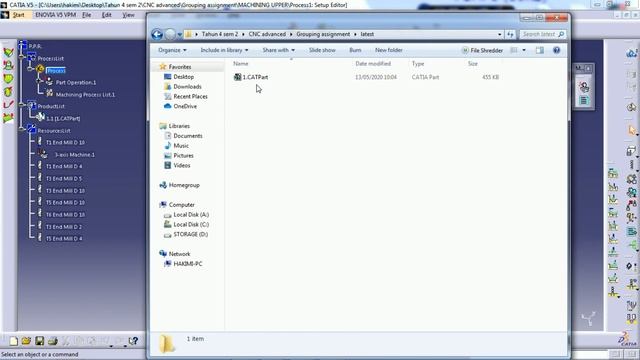Click the Explorer help question-mark icon

click(x=556, y=50)
